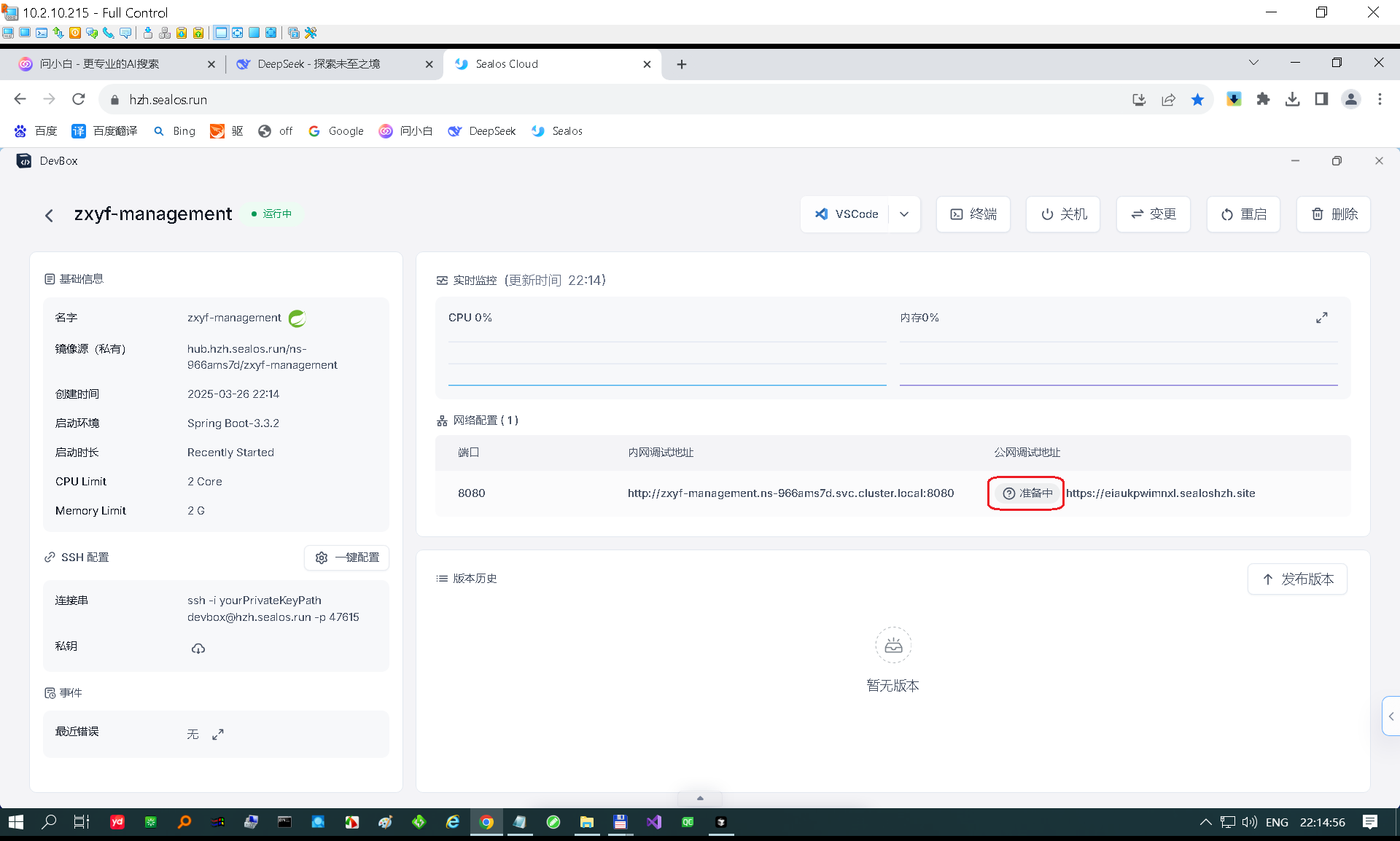Open Chrome from Windows taskbar
This screenshot has width=1400, height=841.
click(x=486, y=822)
